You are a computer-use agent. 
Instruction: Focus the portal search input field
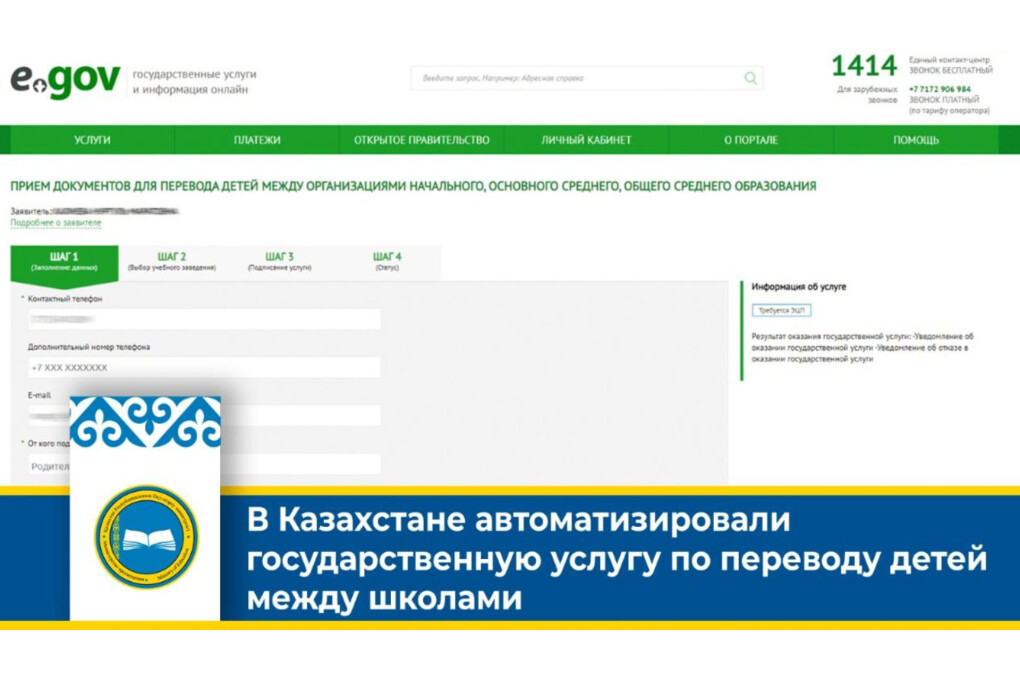[x=575, y=78]
